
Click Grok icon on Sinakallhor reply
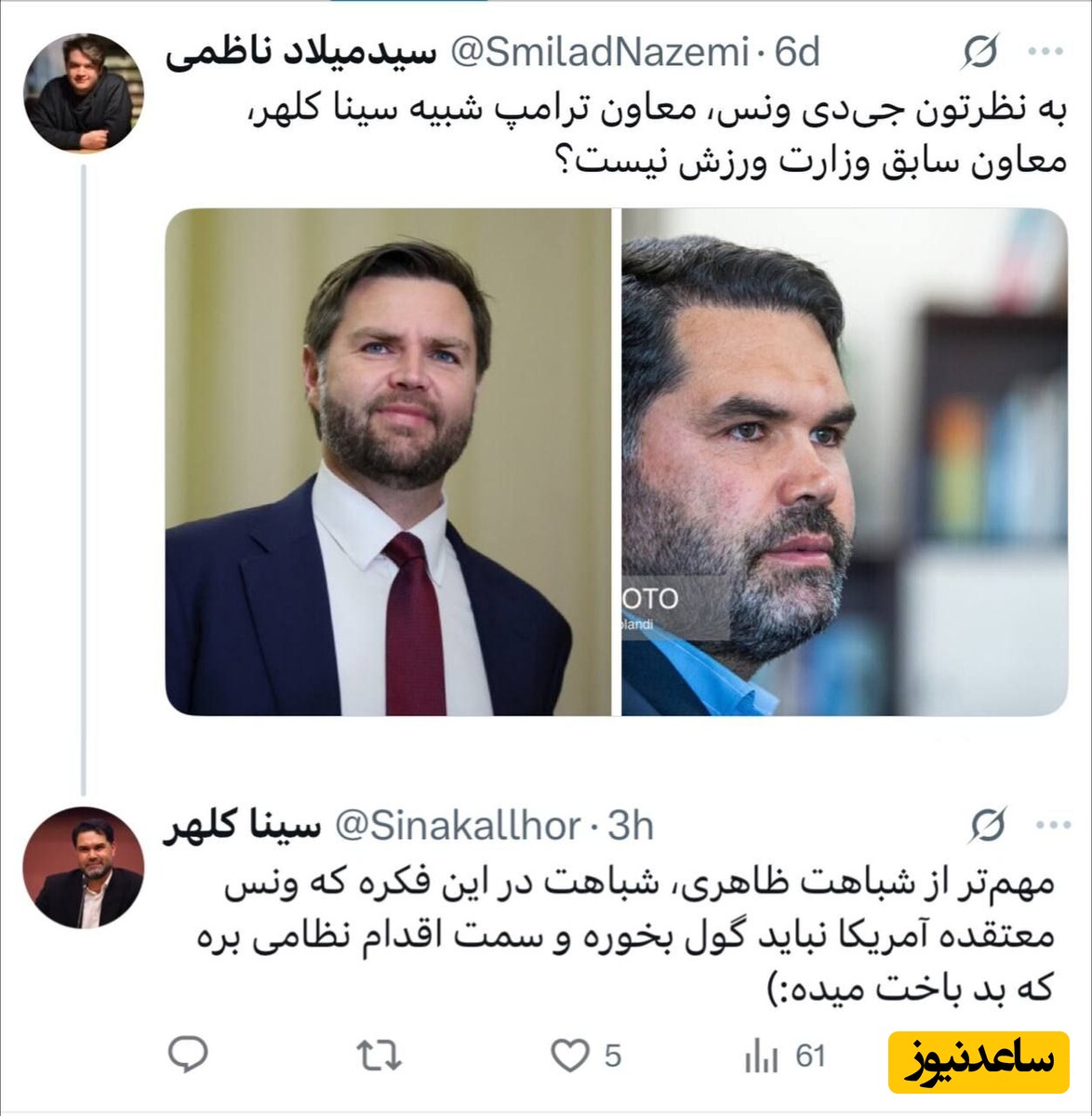coord(988,825)
